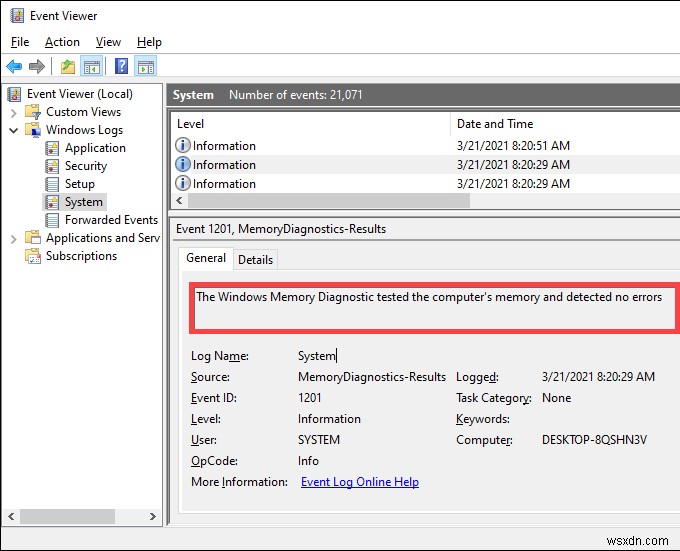Select Subscriptions in tree
The height and width of the screenshot is (551, 680).
point(82,256)
